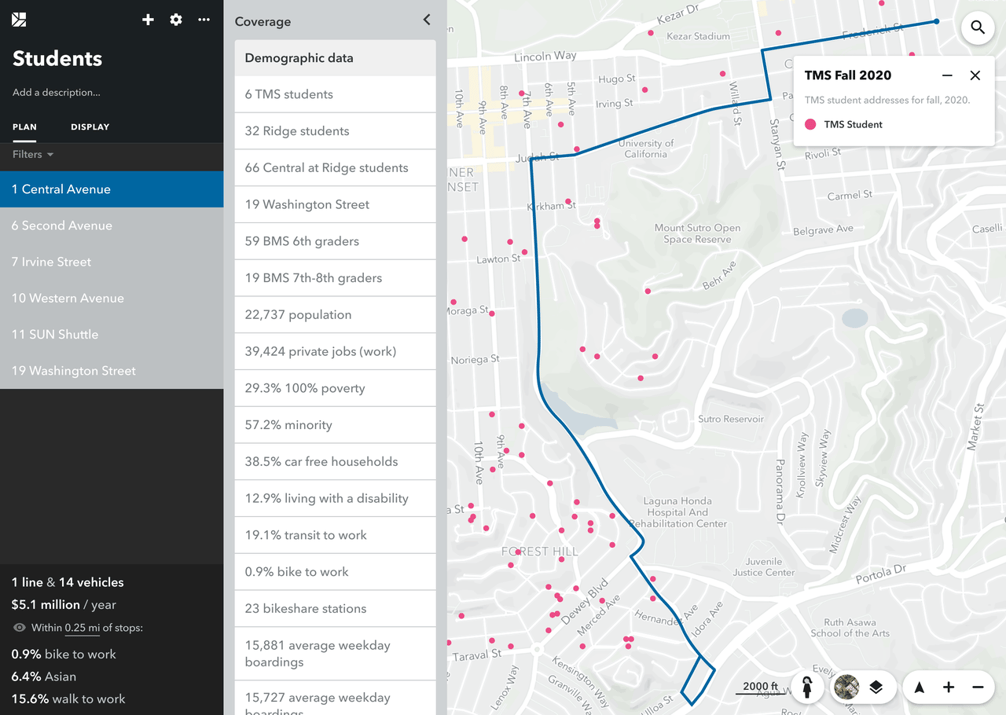The height and width of the screenshot is (715, 1006).
Task: Select the 19 Washington Street line
Action: click(112, 370)
